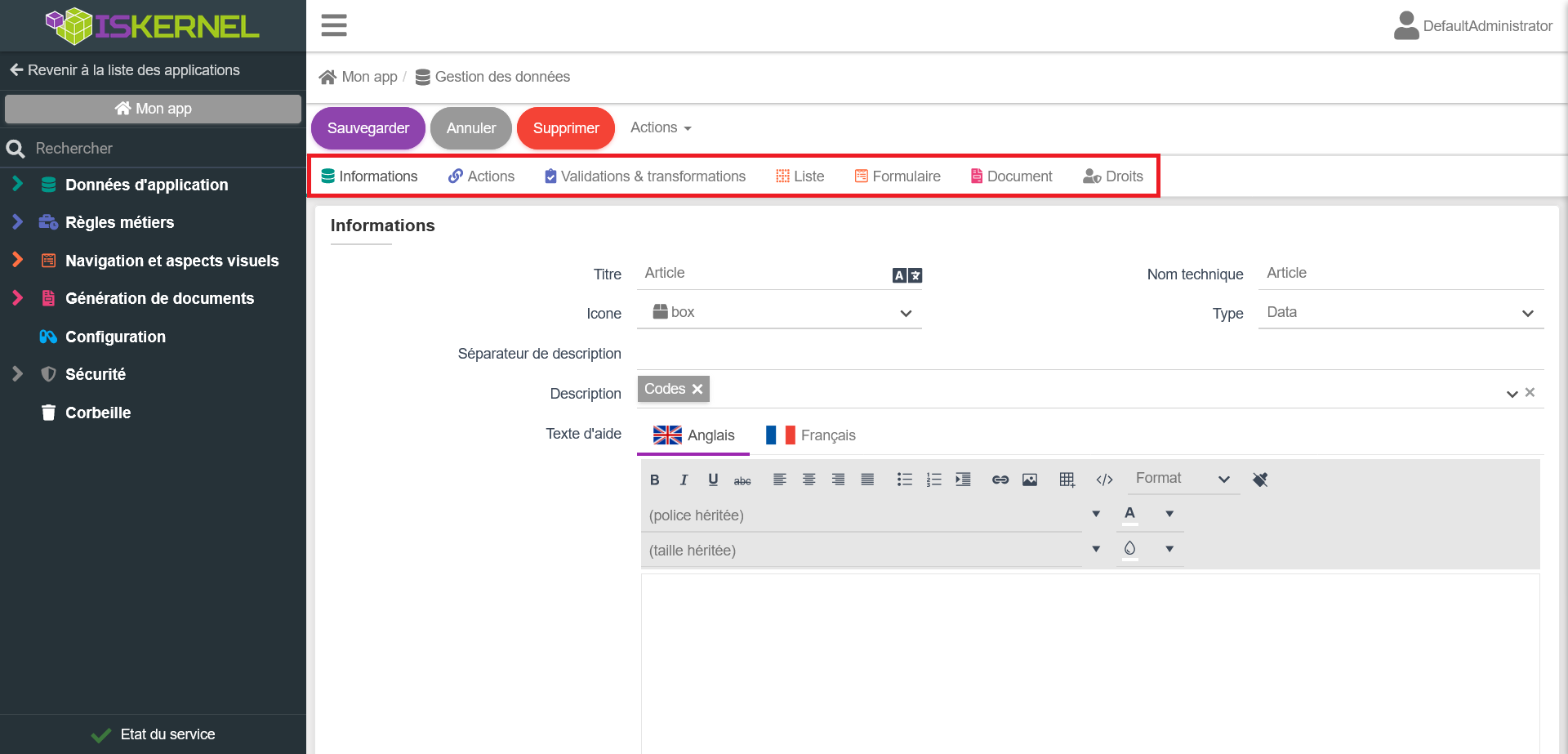Screen dimensions: 1568x754
Task: Click the Supprimer button
Action: coord(565,128)
